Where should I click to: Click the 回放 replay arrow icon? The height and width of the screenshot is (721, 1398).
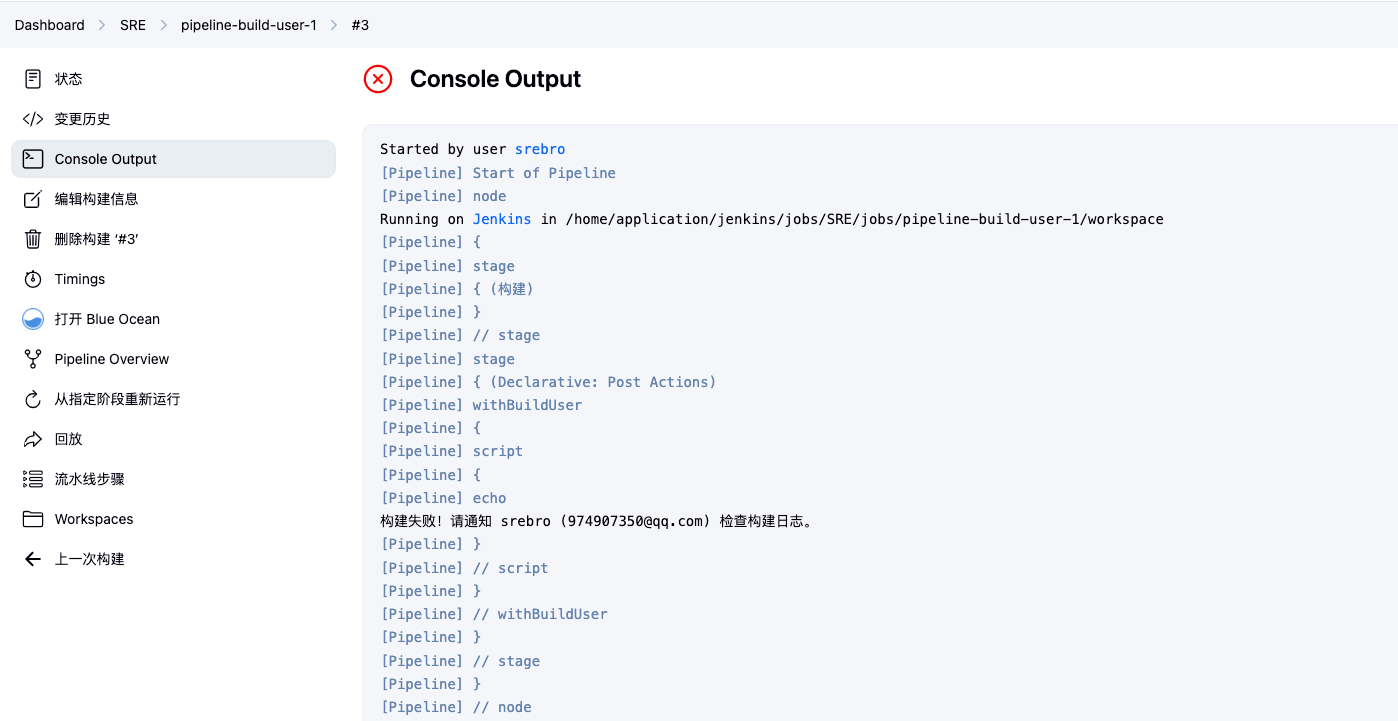(33, 439)
